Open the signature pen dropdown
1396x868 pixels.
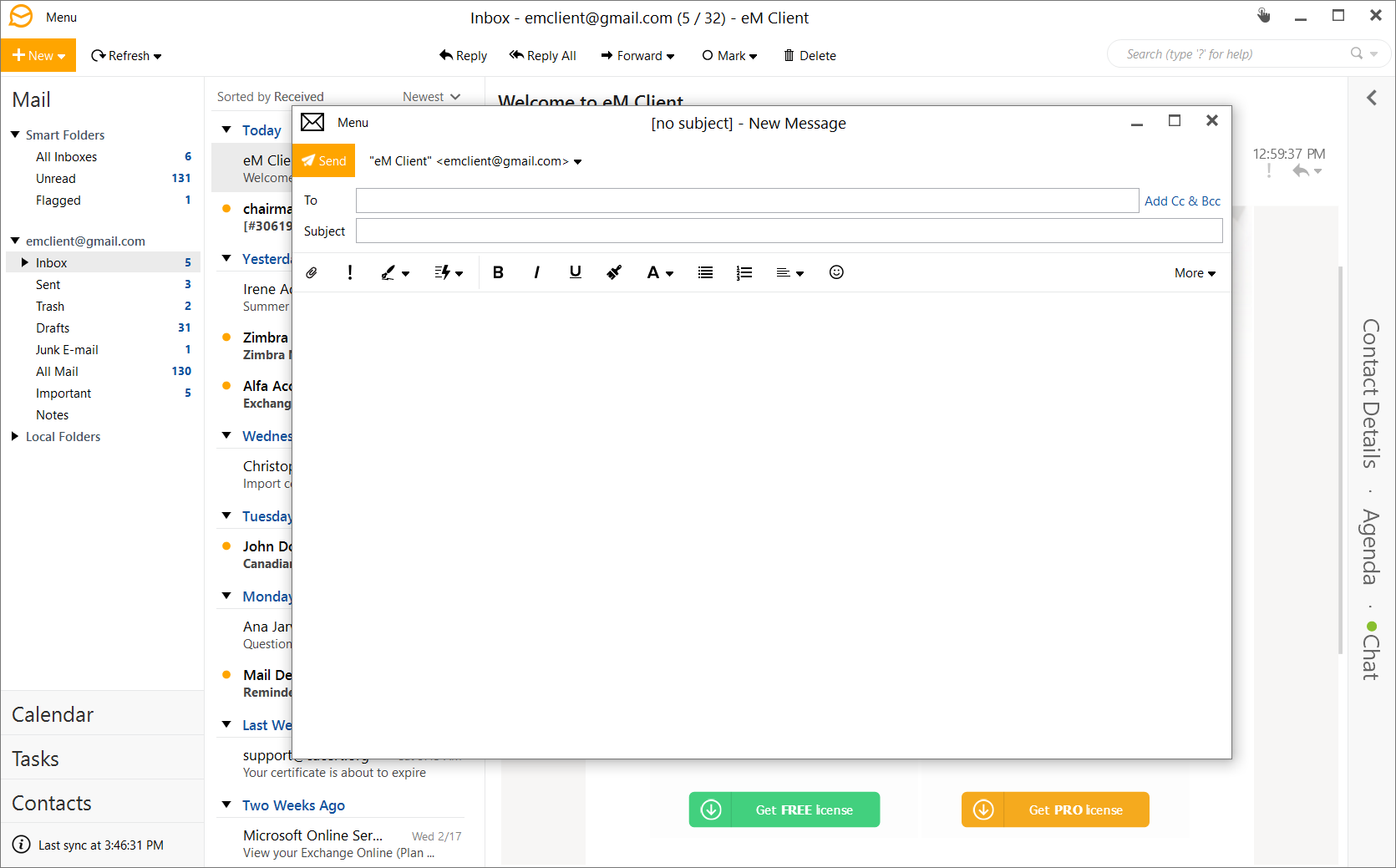(x=395, y=272)
